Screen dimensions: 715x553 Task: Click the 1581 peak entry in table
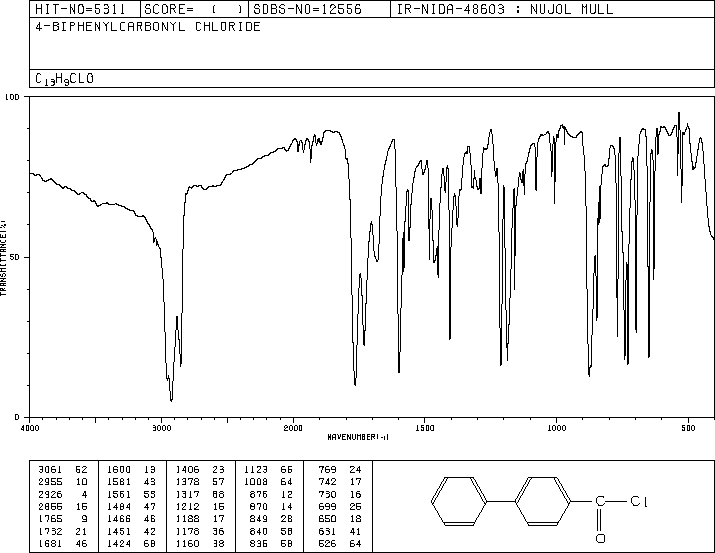pyautogui.click(x=131, y=482)
